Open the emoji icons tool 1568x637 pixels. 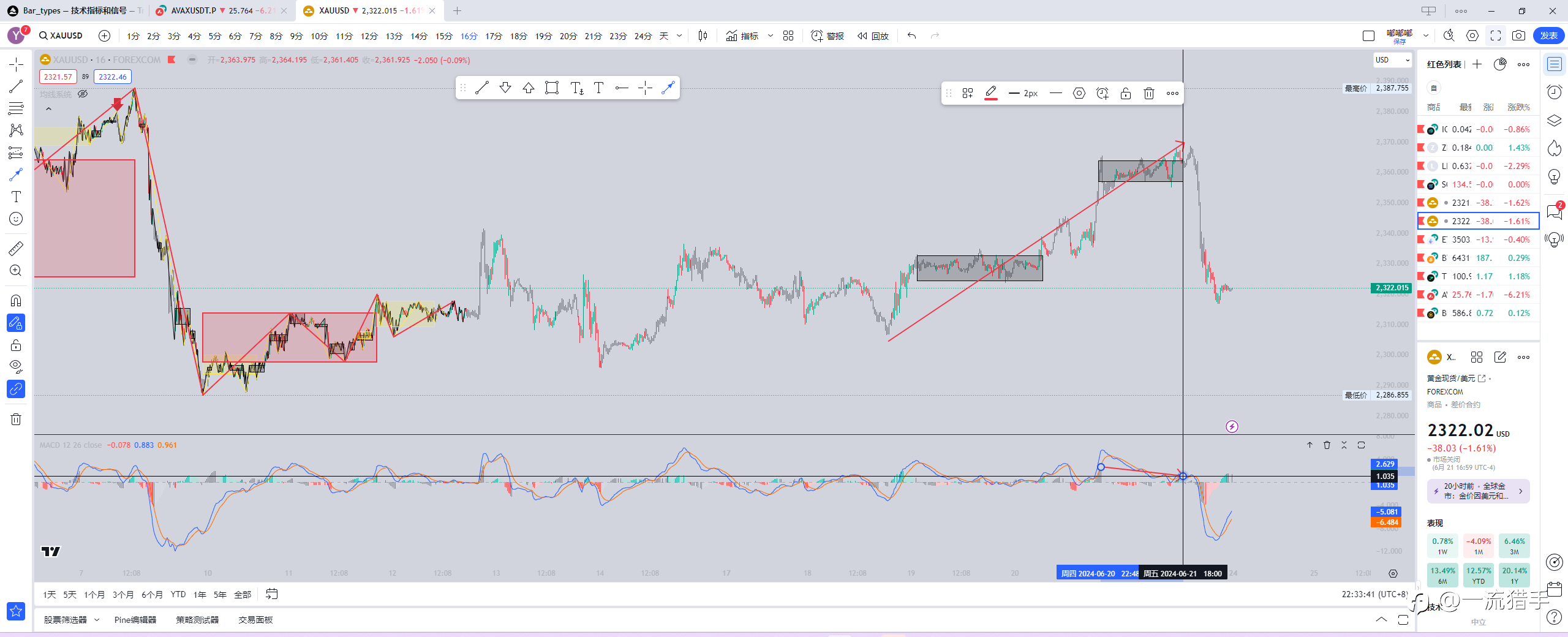pyautogui.click(x=16, y=219)
